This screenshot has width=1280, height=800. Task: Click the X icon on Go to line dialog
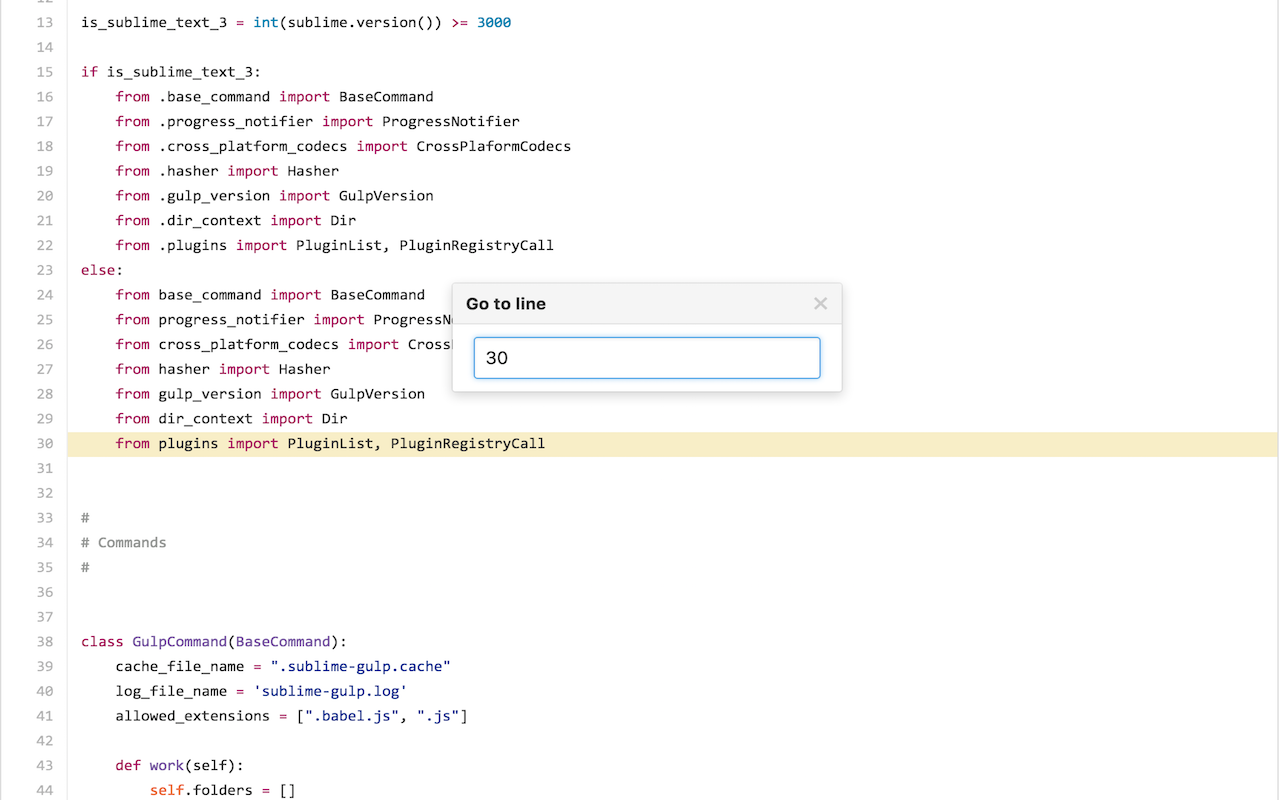820,303
